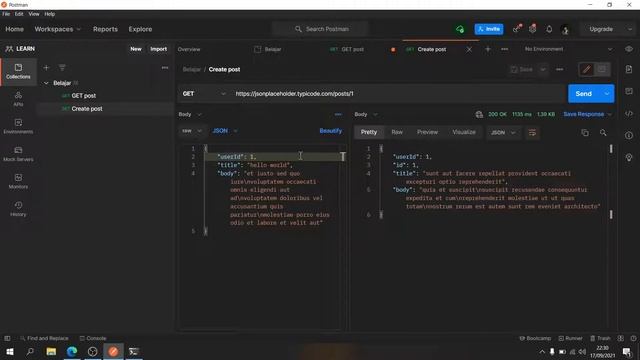This screenshot has width=640, height=360.
Task: Open the View menu
Action: (34, 14)
